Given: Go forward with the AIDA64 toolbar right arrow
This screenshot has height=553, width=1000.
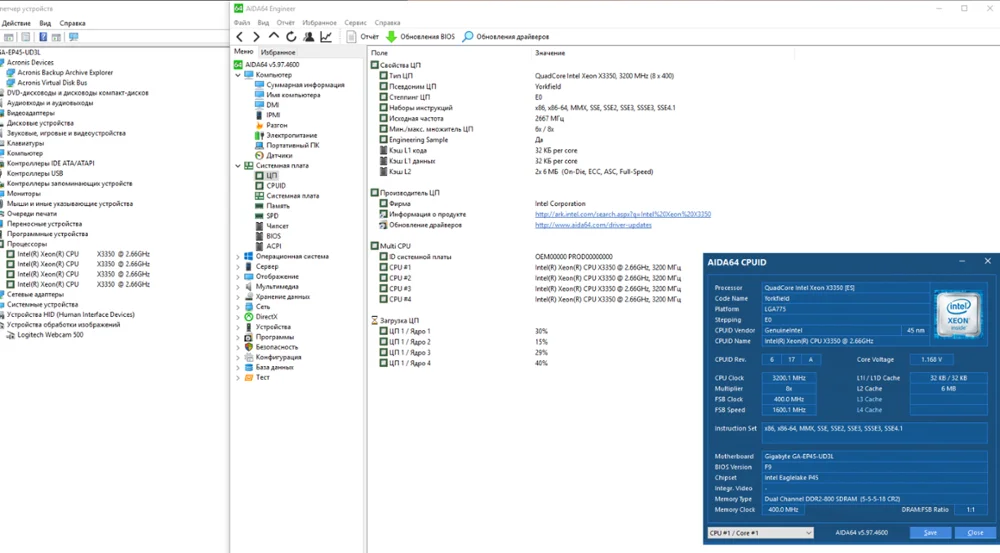Looking at the screenshot, I should click(x=256, y=37).
